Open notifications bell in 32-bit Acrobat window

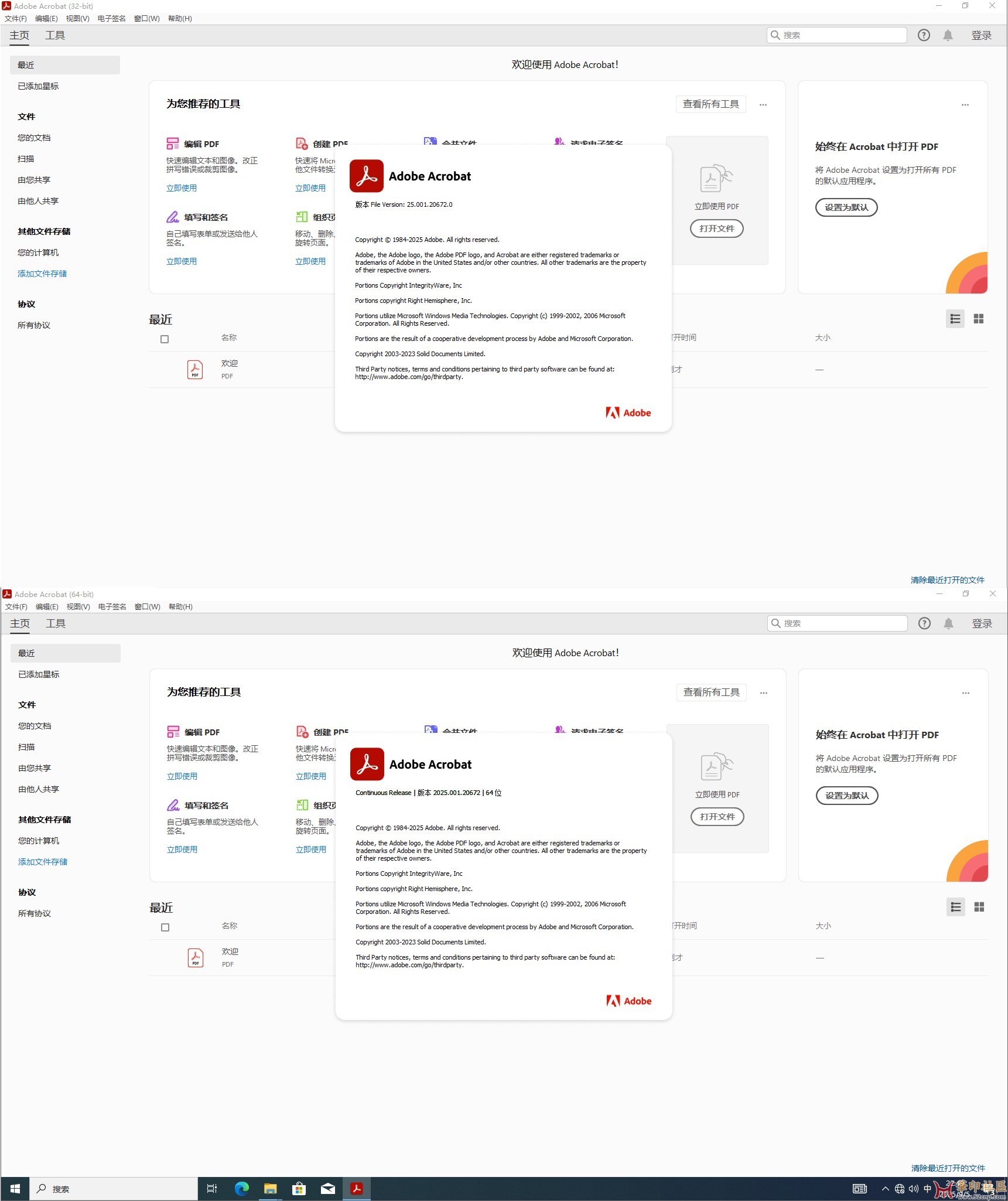click(x=948, y=35)
